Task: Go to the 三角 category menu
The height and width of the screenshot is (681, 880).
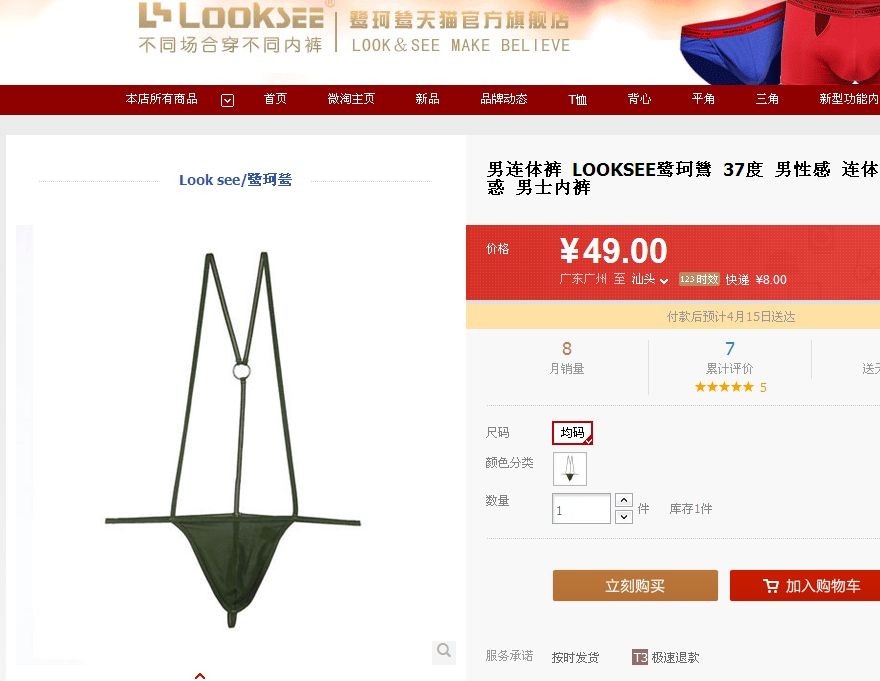Action: (x=767, y=99)
